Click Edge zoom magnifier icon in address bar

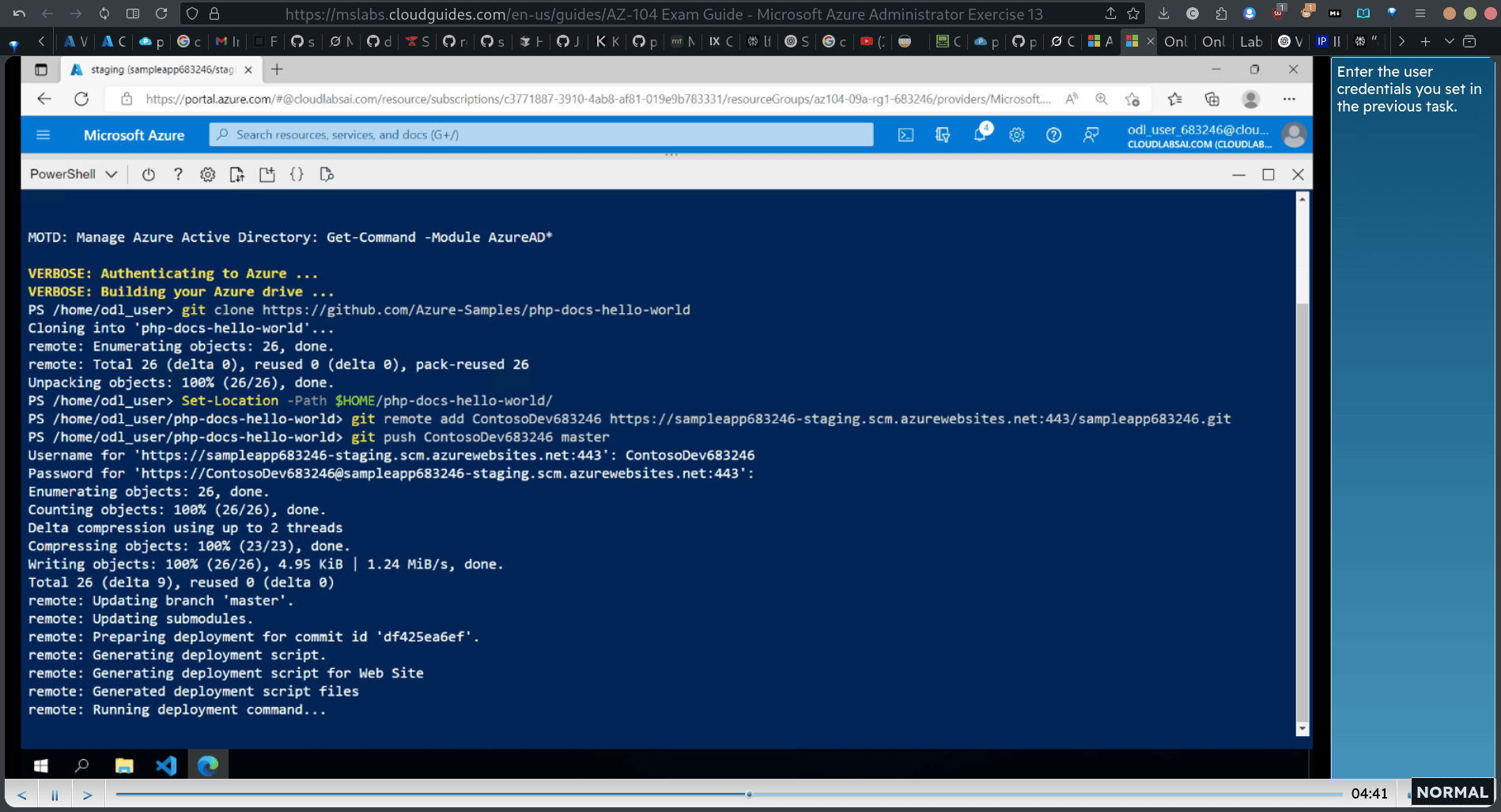point(1101,99)
